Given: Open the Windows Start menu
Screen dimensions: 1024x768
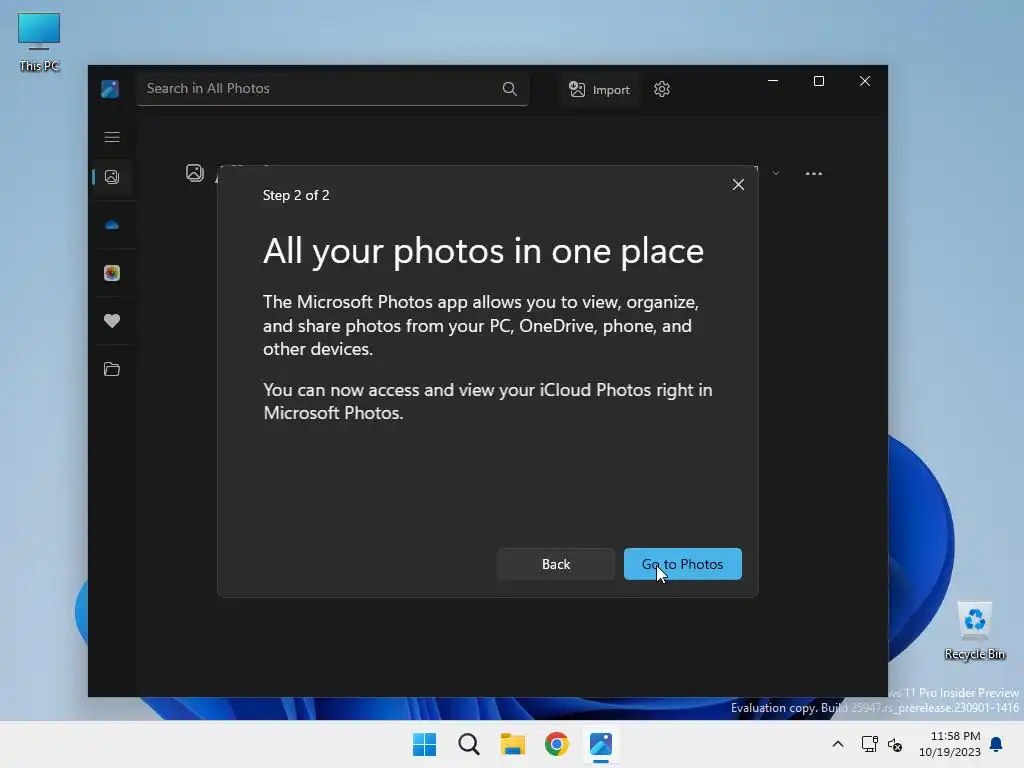Looking at the screenshot, I should click(424, 744).
